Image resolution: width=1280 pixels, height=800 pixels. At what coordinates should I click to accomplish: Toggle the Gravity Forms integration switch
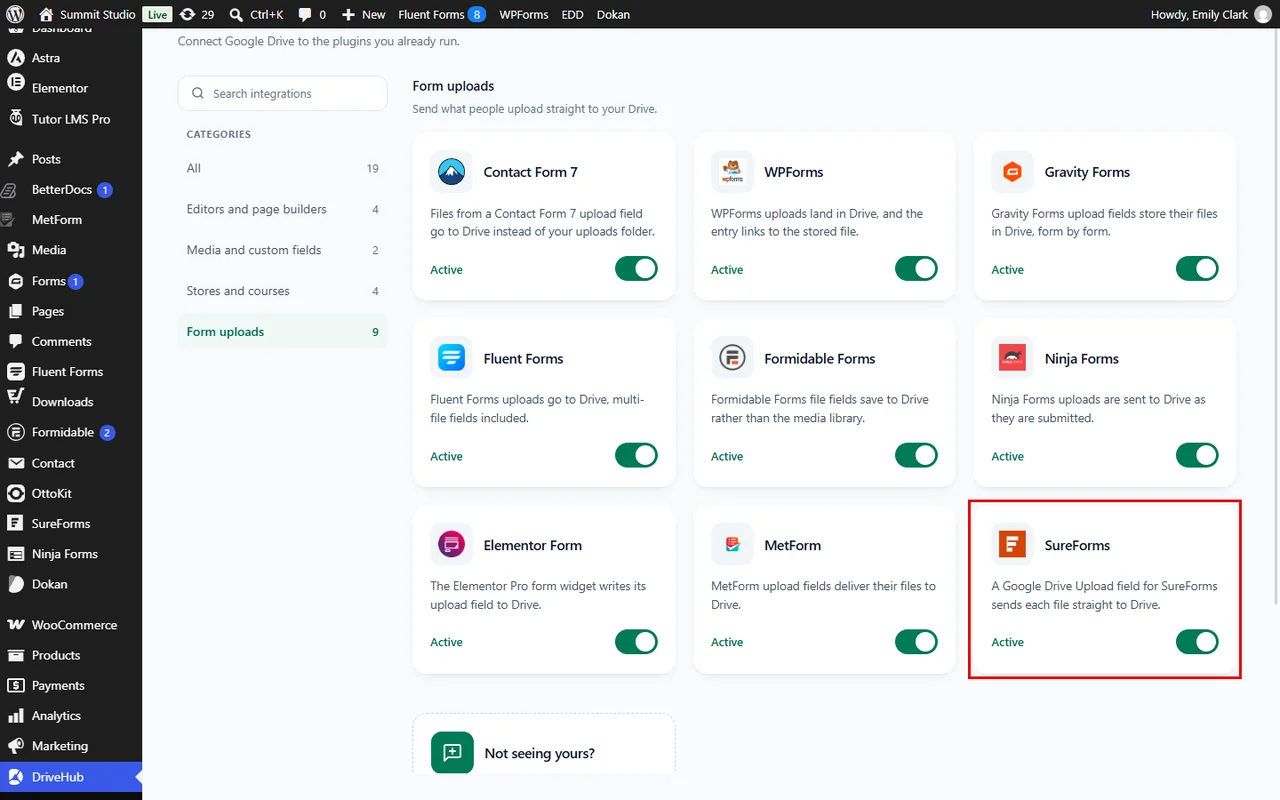[x=1197, y=269]
